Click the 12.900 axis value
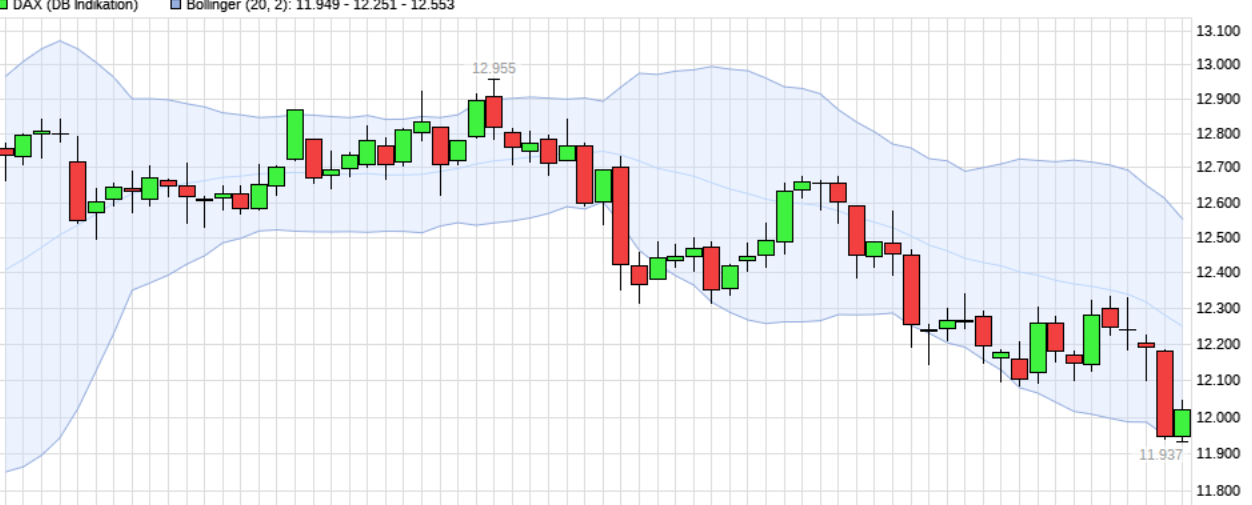This screenshot has width=1252, height=505. pos(1218,99)
